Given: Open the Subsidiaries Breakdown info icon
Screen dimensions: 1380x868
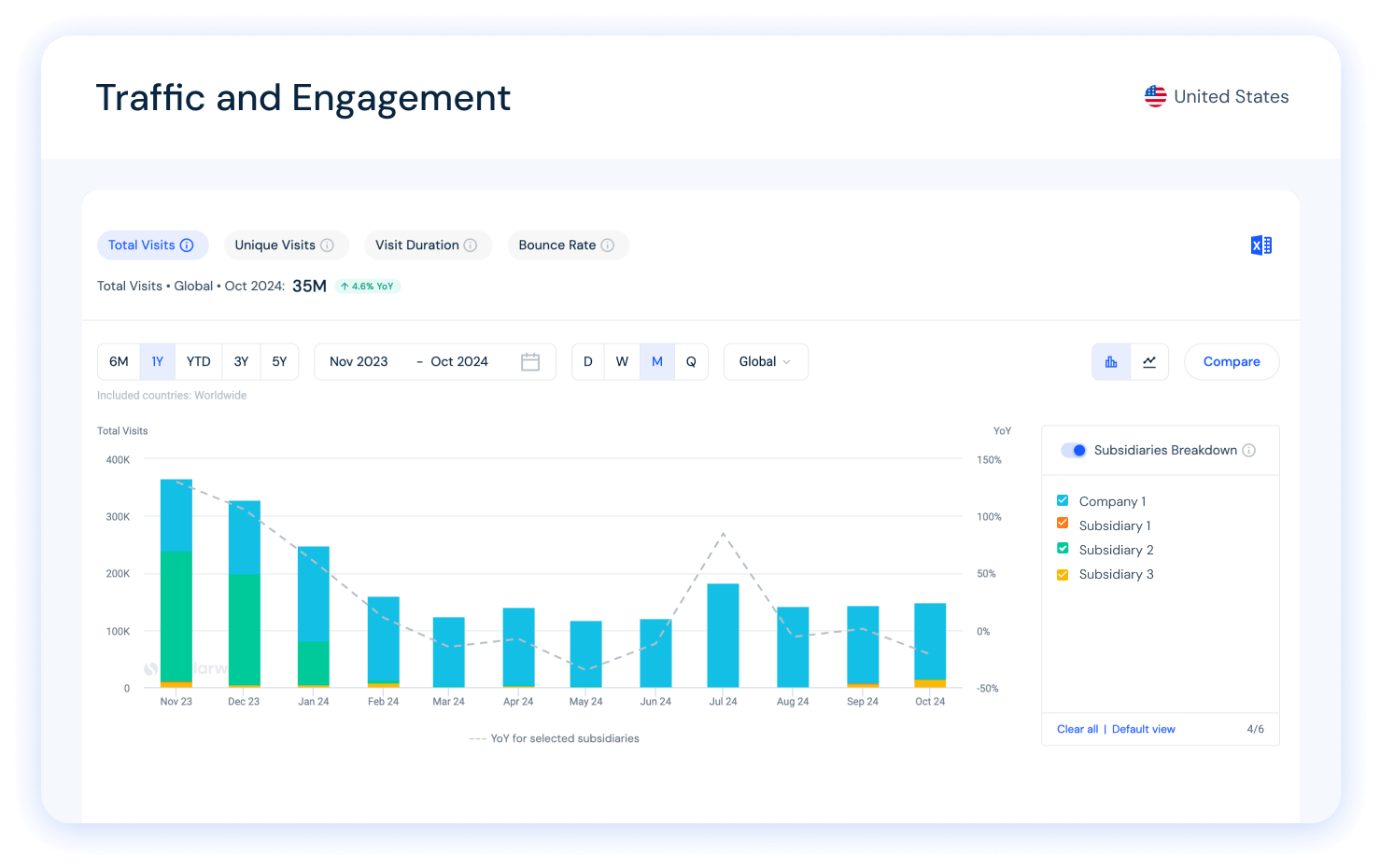Looking at the screenshot, I should (1249, 450).
